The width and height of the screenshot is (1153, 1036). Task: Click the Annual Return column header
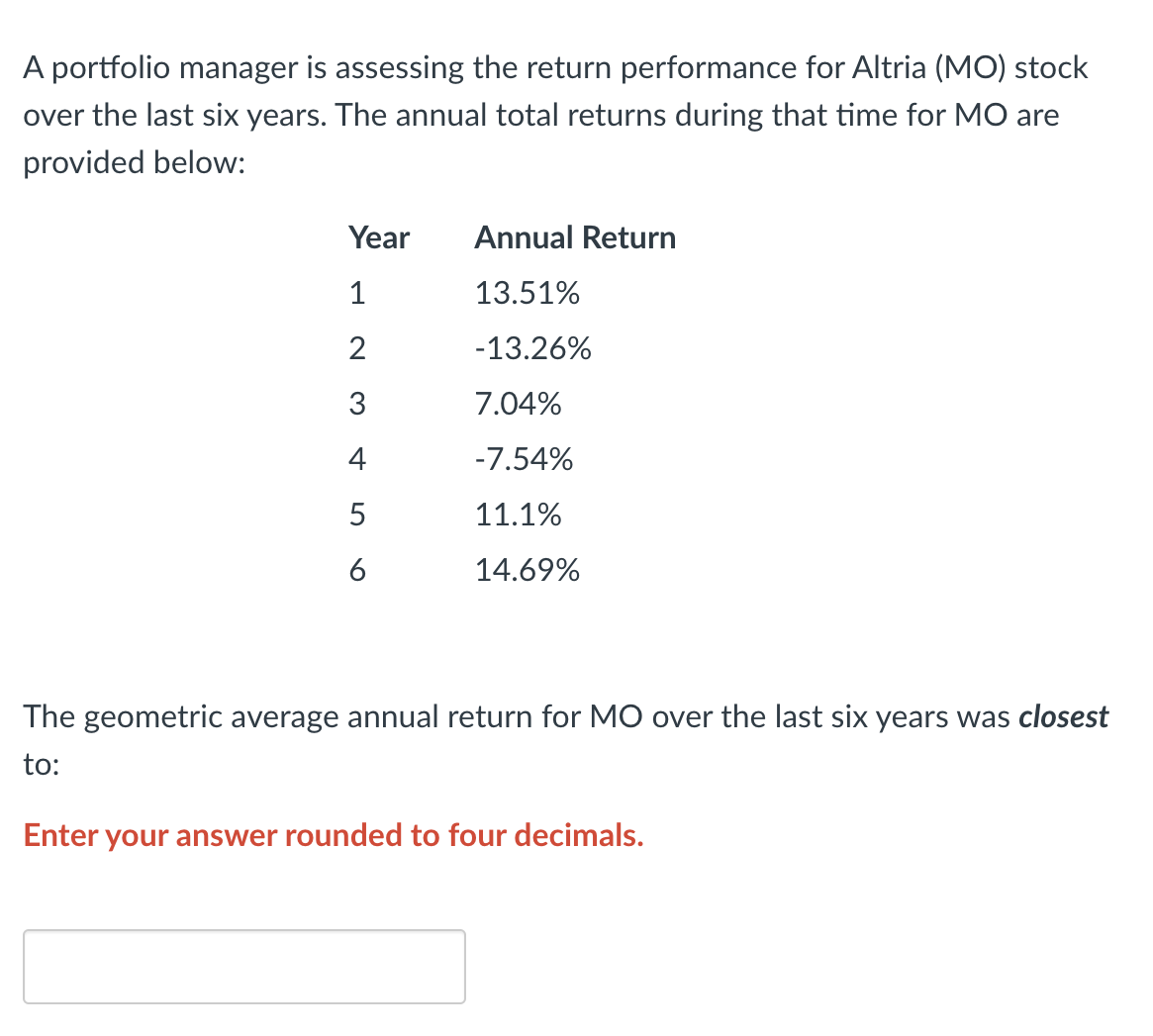point(574,237)
